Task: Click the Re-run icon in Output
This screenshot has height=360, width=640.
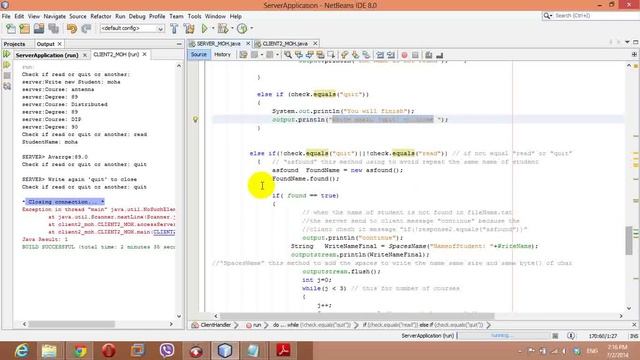Action: 7,54
